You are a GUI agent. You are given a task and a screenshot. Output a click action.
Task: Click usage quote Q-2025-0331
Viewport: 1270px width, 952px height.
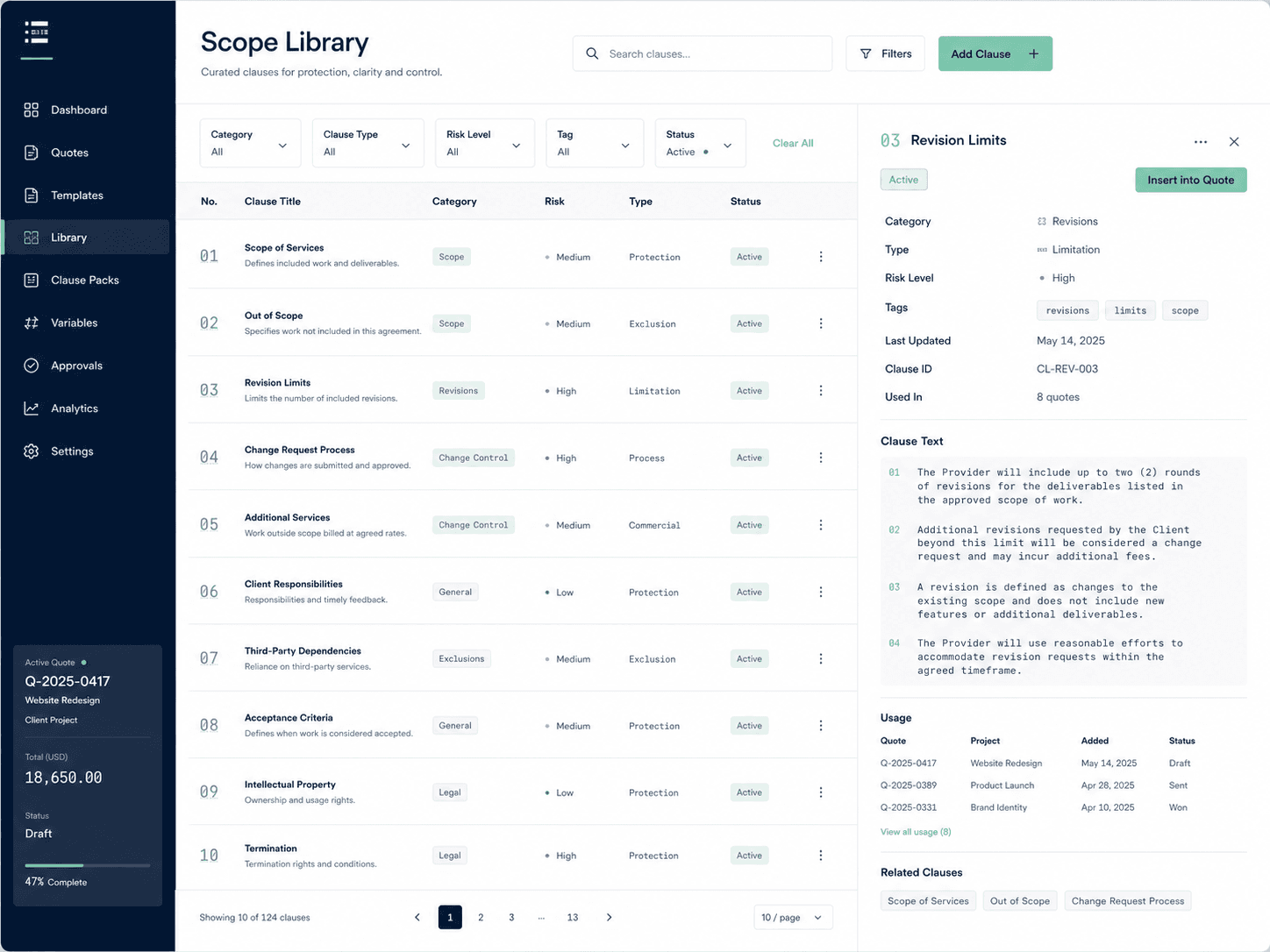(909, 807)
